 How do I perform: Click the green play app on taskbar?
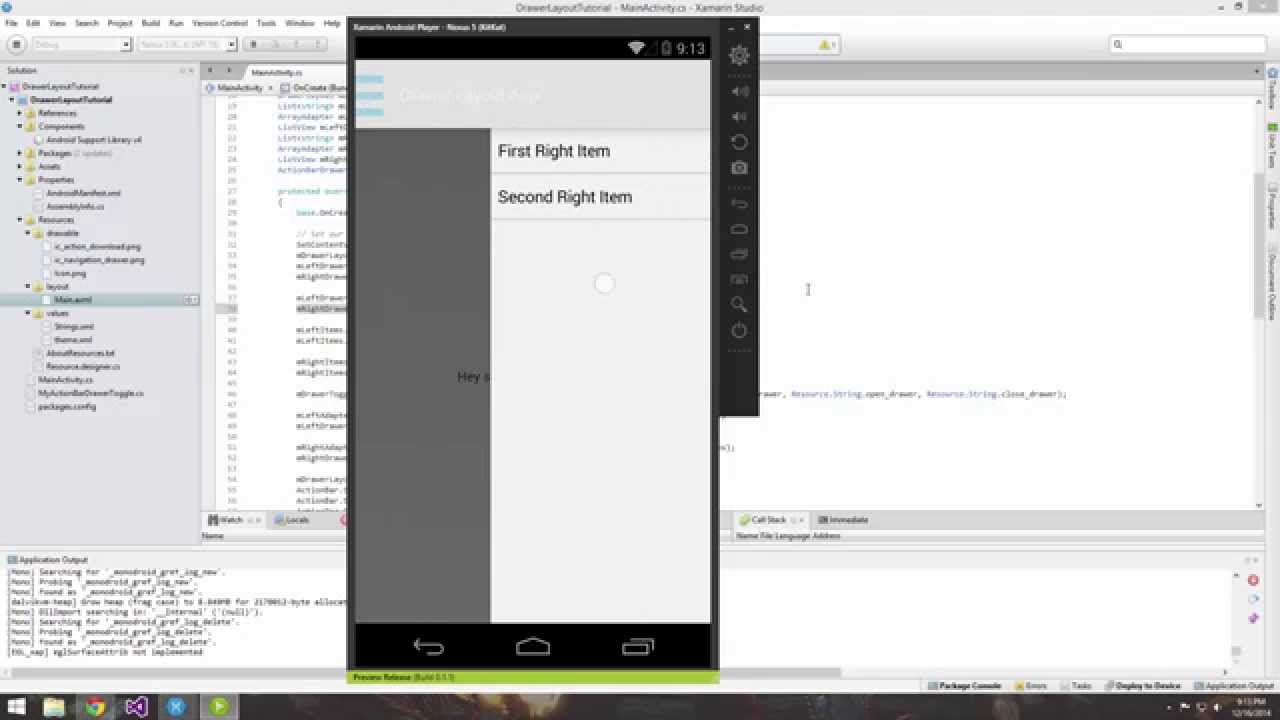point(218,707)
